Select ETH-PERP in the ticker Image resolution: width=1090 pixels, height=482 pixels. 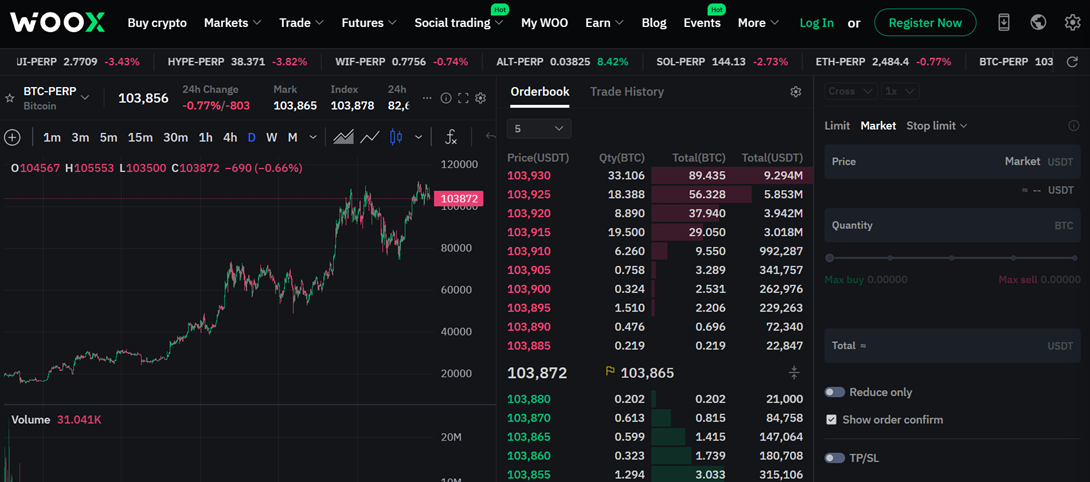[883, 62]
